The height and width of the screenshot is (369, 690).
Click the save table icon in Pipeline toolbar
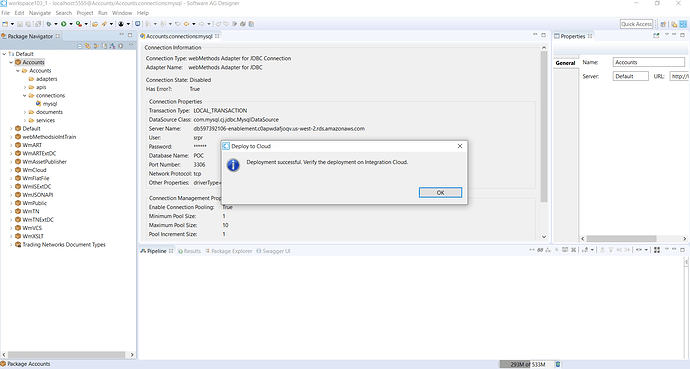pos(565,250)
